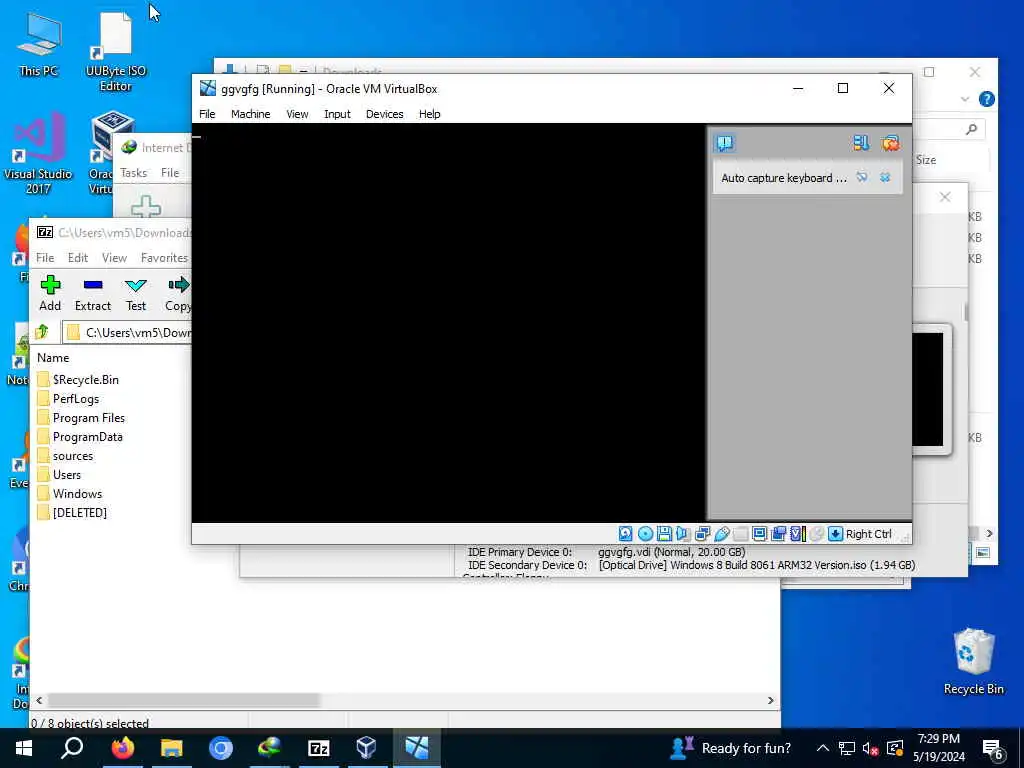Open the Recycle Bin desktop icon
The height and width of the screenshot is (768, 1024).
pyautogui.click(x=974, y=661)
